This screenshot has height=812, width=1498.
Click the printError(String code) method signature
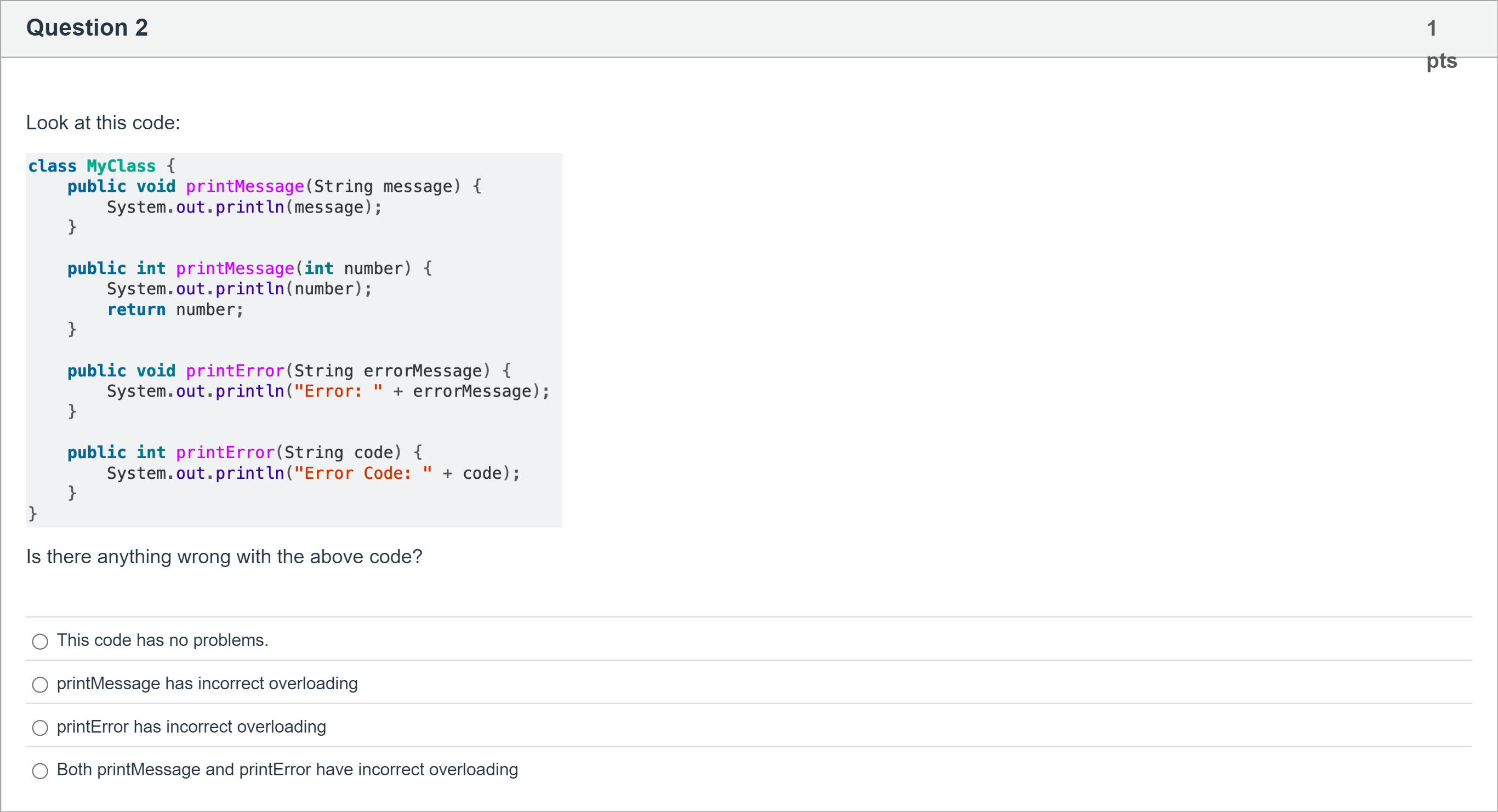246,452
